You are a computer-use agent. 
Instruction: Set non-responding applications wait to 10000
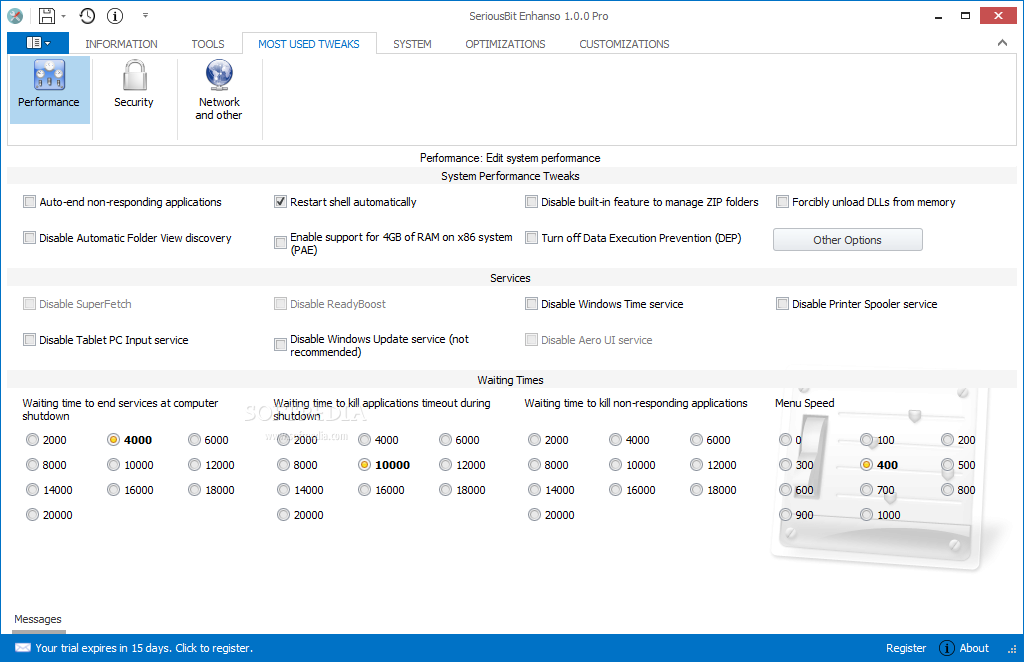tap(615, 465)
